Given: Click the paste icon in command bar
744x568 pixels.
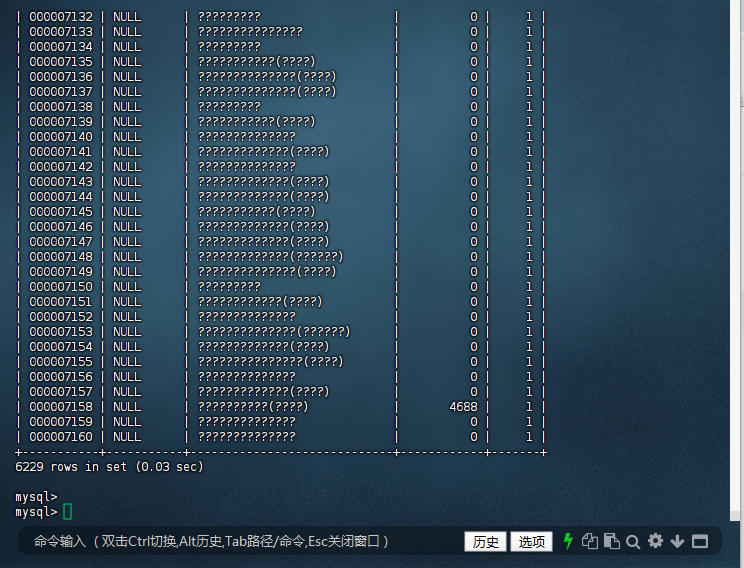Looking at the screenshot, I should tap(612, 541).
